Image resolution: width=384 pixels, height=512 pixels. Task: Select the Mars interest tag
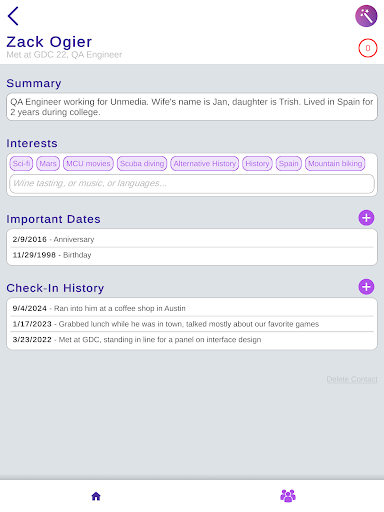[x=48, y=163]
